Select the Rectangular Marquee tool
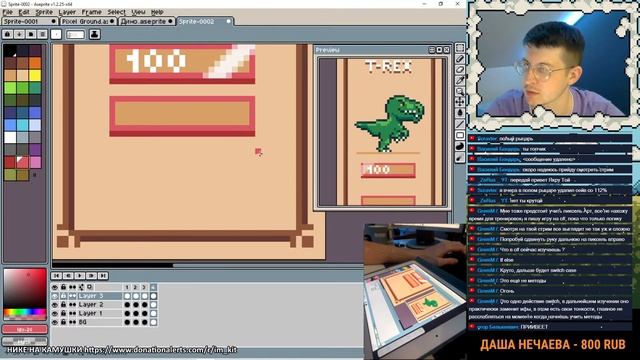This screenshot has height=360, width=640. 460,48
